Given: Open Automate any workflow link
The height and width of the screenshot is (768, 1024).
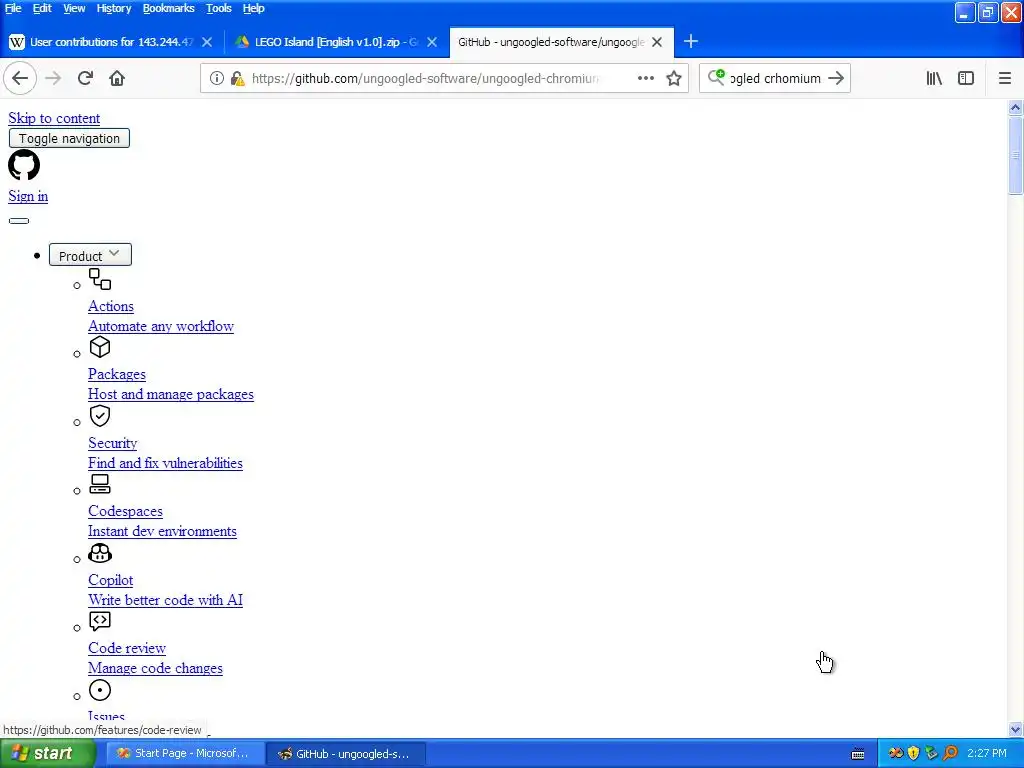Looking at the screenshot, I should point(161,326).
